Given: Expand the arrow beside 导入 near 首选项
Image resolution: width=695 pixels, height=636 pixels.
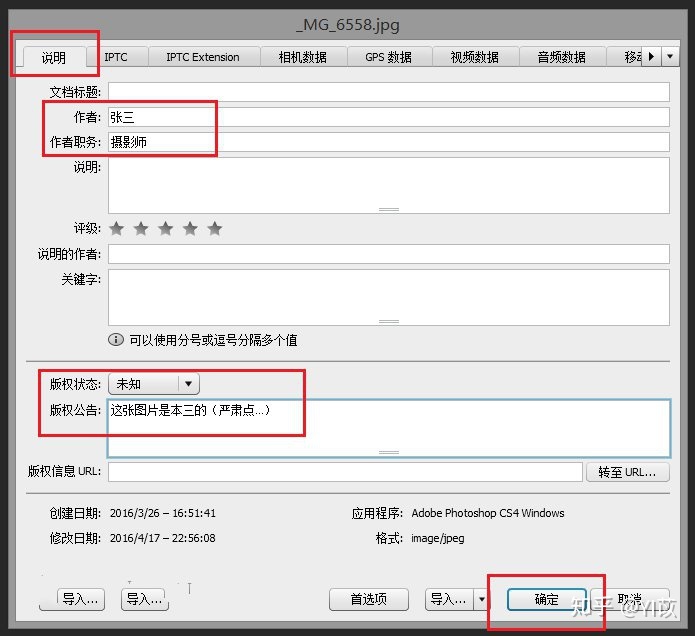Looking at the screenshot, I should point(482,600).
